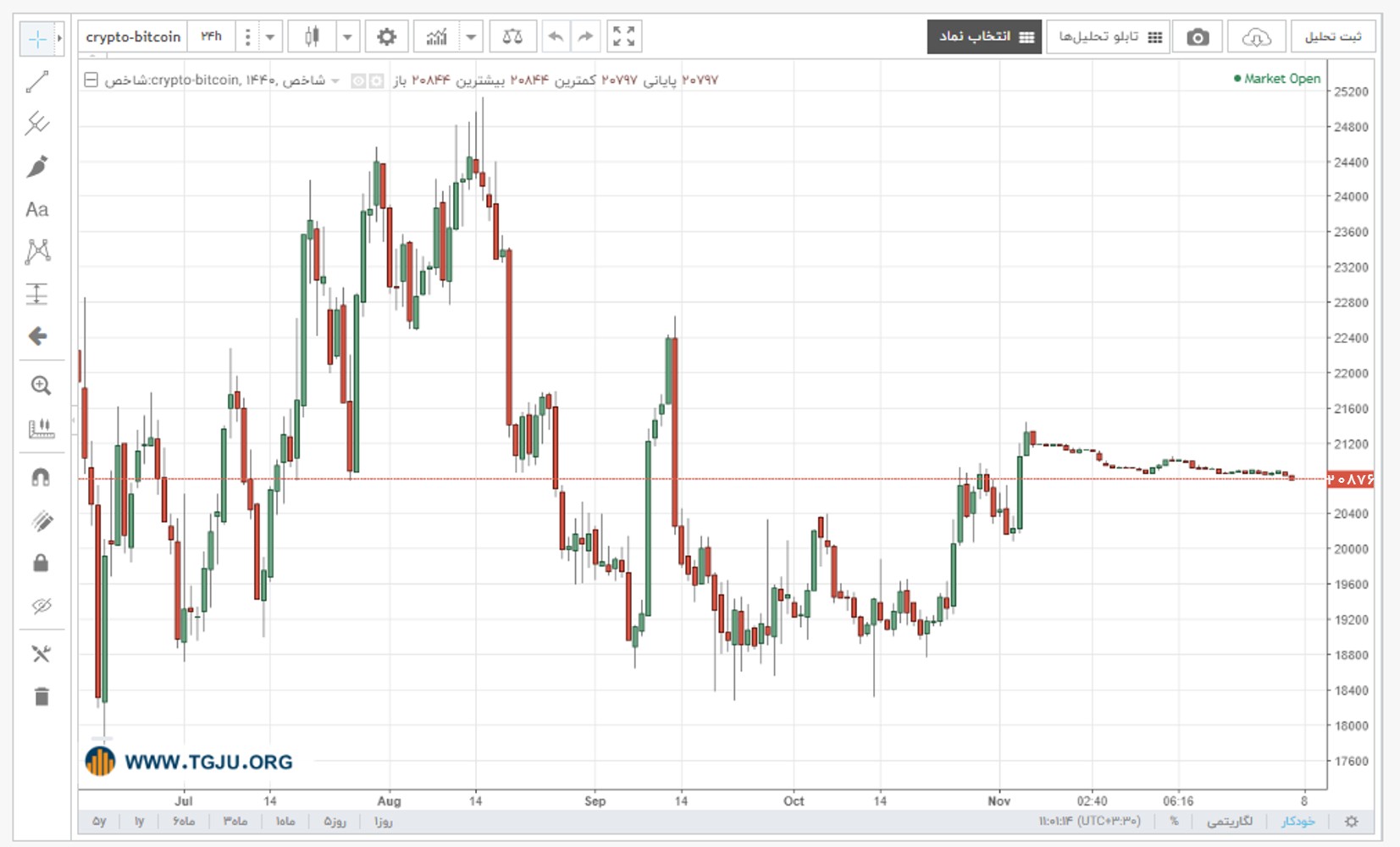Click the analysis board button

click(x=1108, y=36)
